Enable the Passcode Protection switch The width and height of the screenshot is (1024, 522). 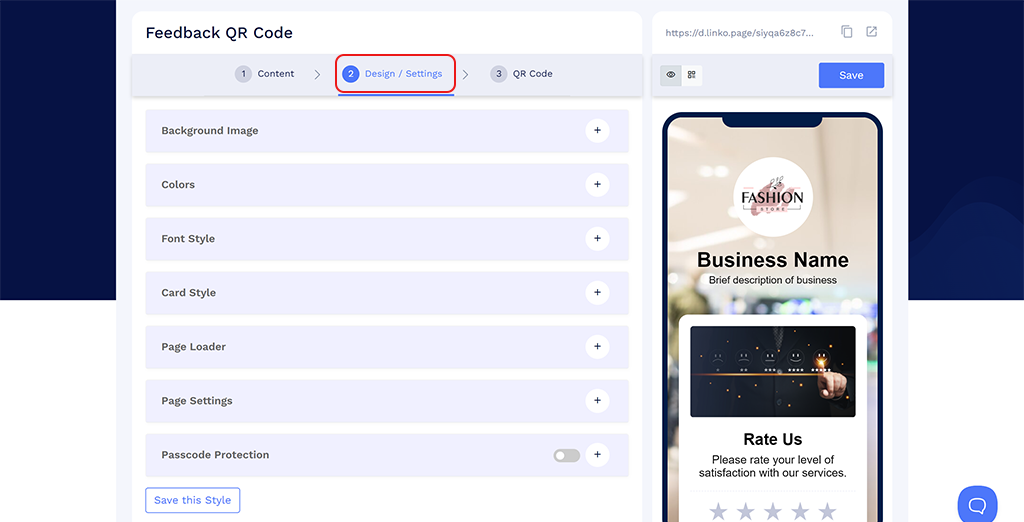[x=566, y=455]
